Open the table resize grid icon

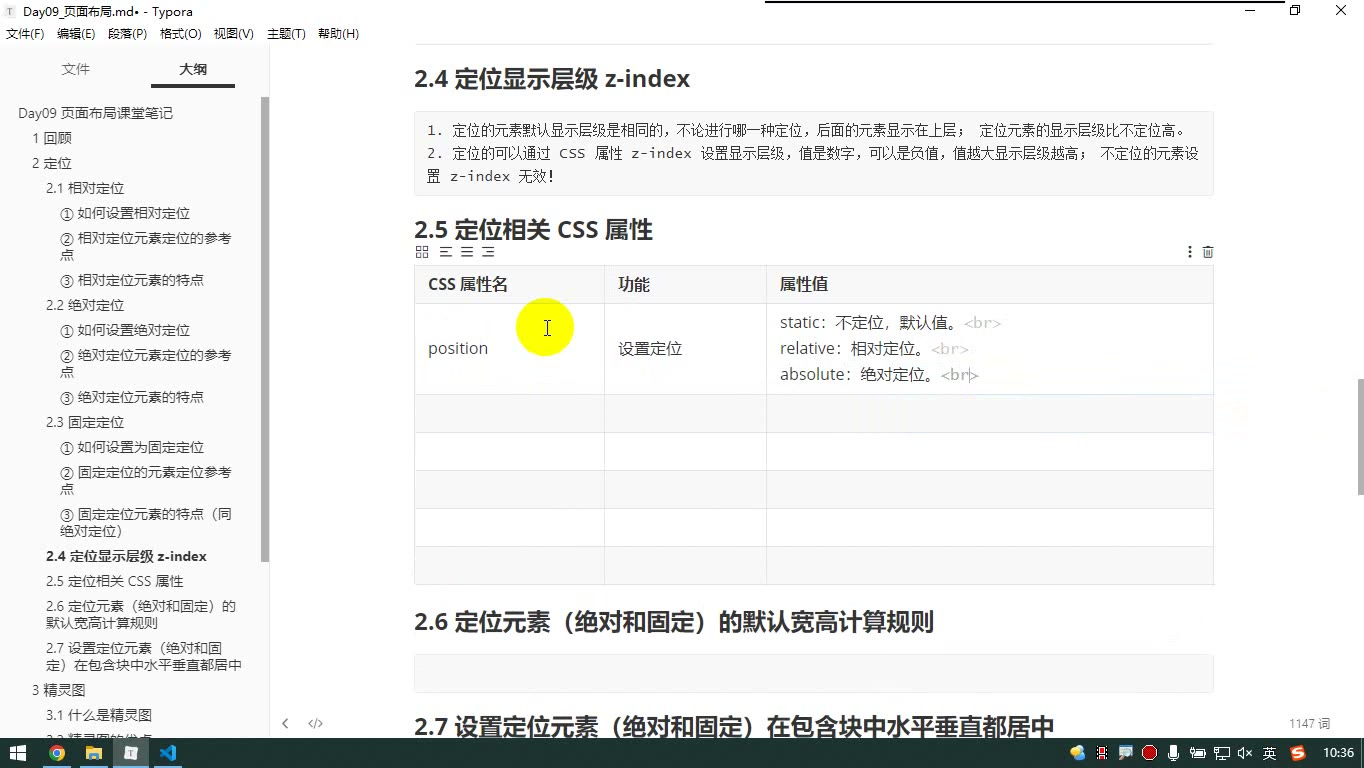pyautogui.click(x=422, y=252)
